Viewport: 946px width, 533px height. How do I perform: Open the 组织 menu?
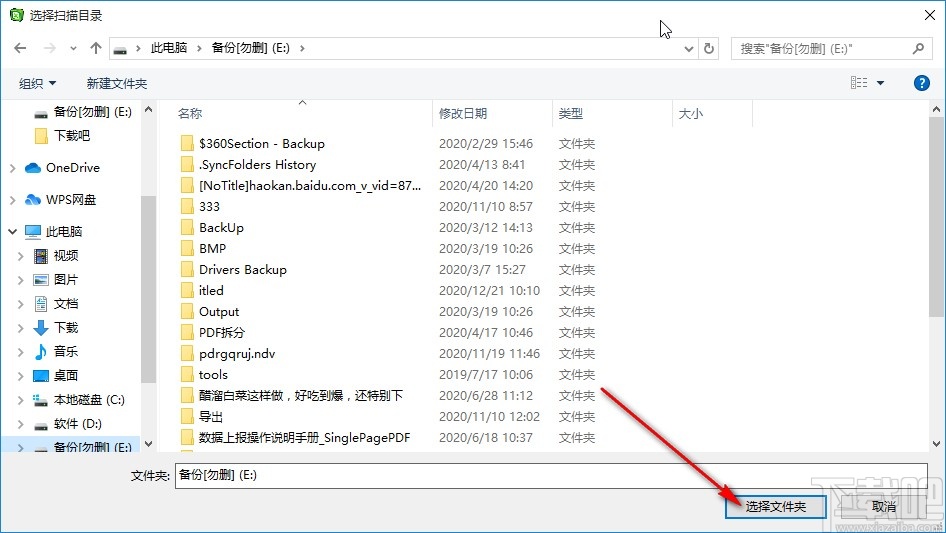(37, 83)
